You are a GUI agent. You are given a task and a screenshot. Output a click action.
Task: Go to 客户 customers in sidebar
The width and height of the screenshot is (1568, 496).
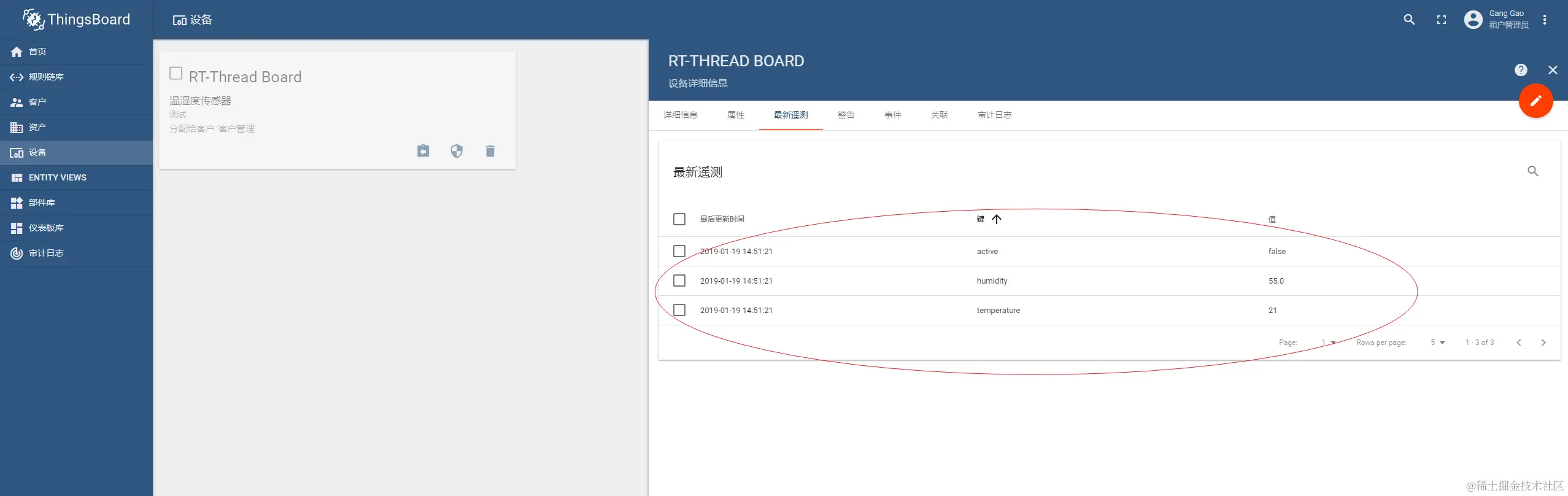tap(76, 102)
